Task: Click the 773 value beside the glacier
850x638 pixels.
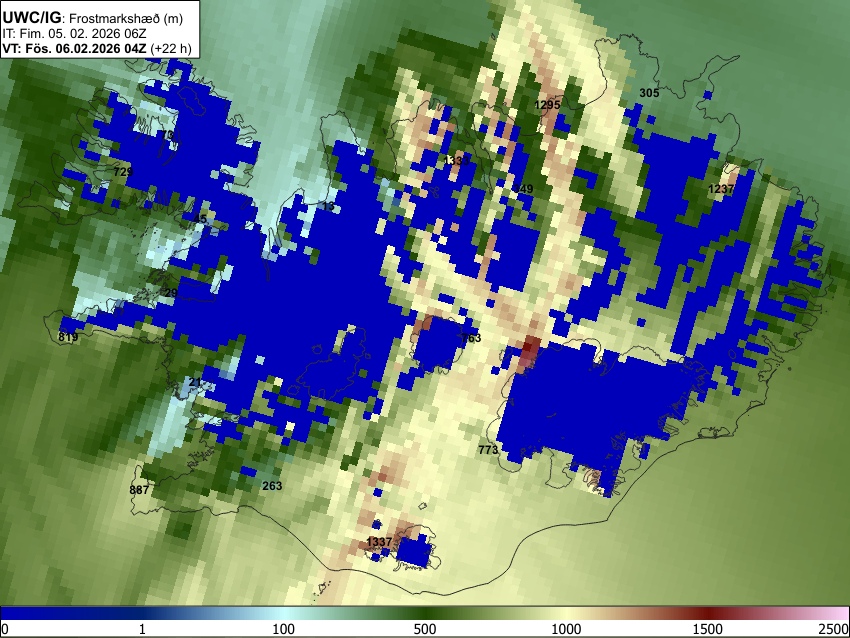Action: click(488, 450)
